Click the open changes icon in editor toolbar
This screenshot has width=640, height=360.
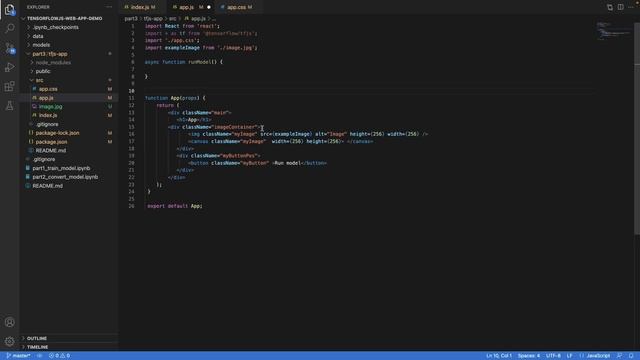pyautogui.click(x=609, y=7)
